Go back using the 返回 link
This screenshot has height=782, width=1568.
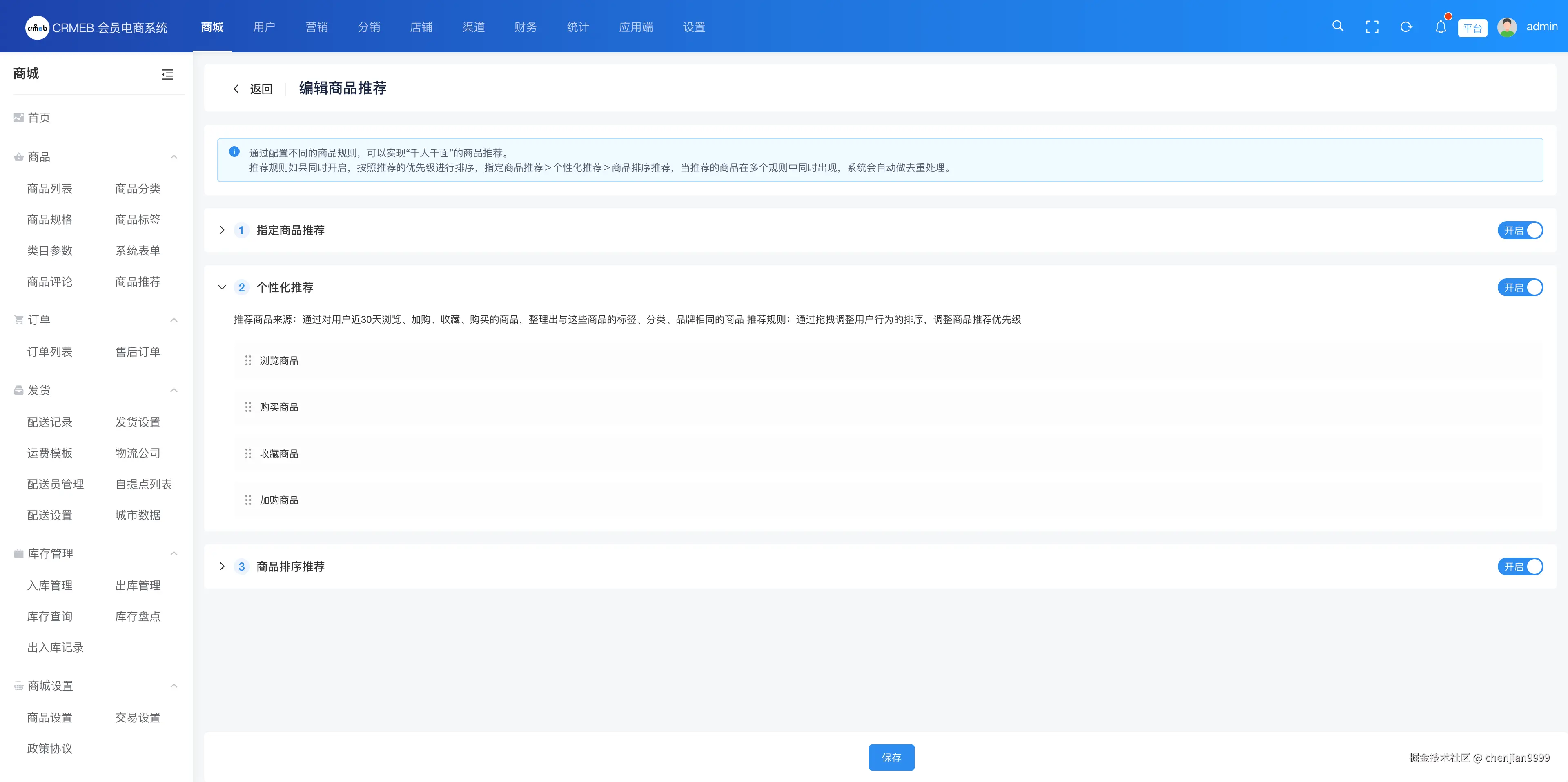pos(253,89)
